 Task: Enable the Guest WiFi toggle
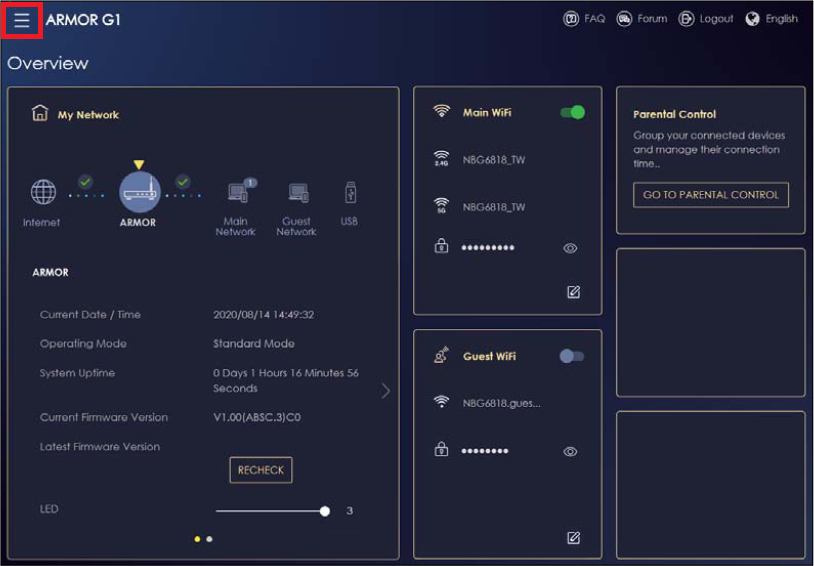(x=572, y=356)
